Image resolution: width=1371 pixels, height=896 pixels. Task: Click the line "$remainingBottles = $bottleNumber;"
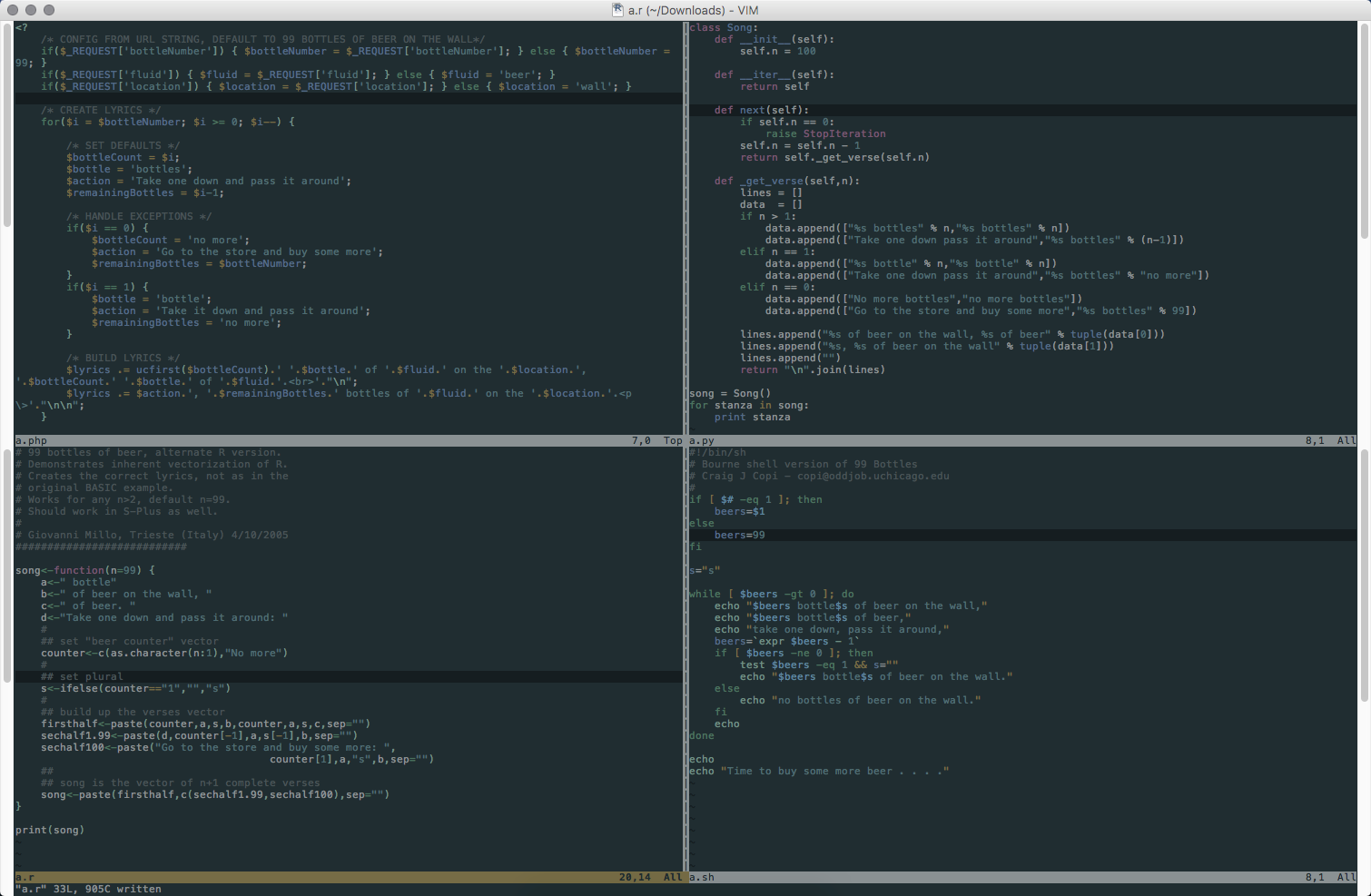tap(200, 263)
